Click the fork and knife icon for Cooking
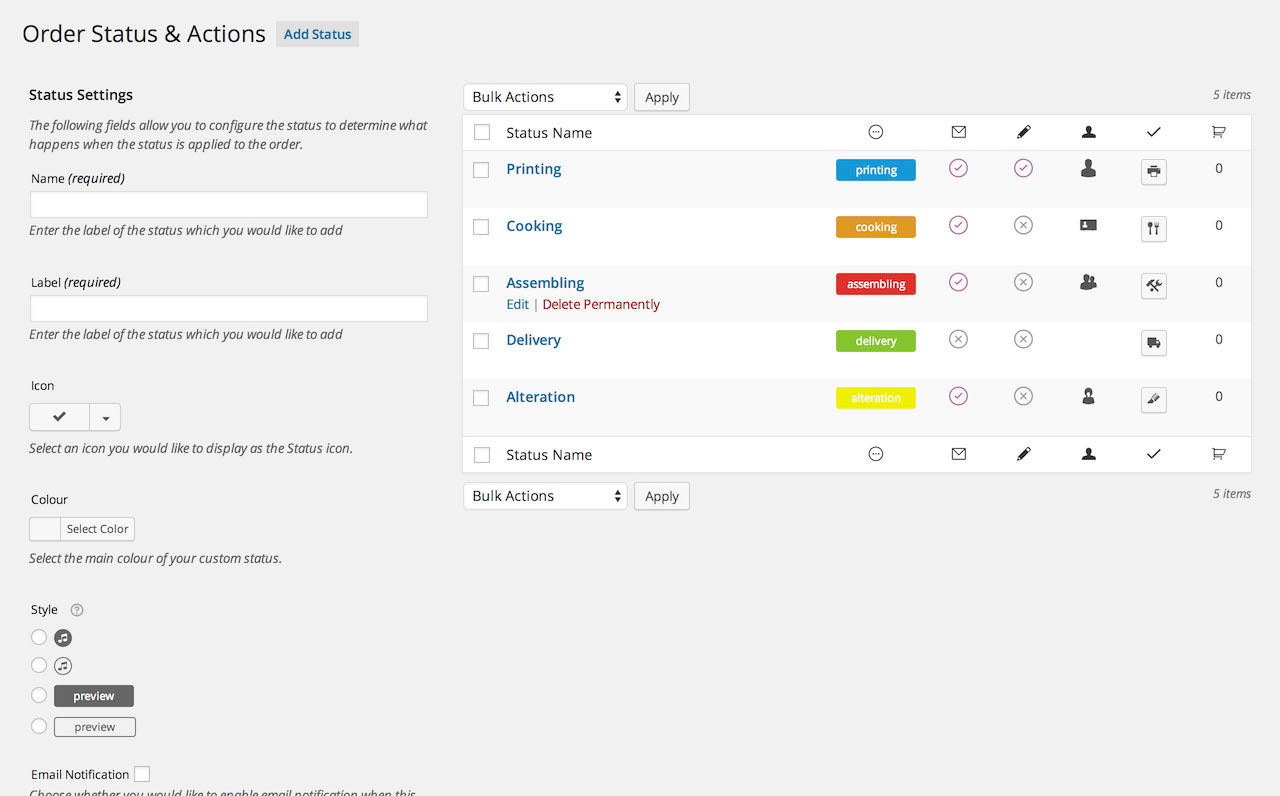The image size is (1280, 796). click(x=1153, y=228)
